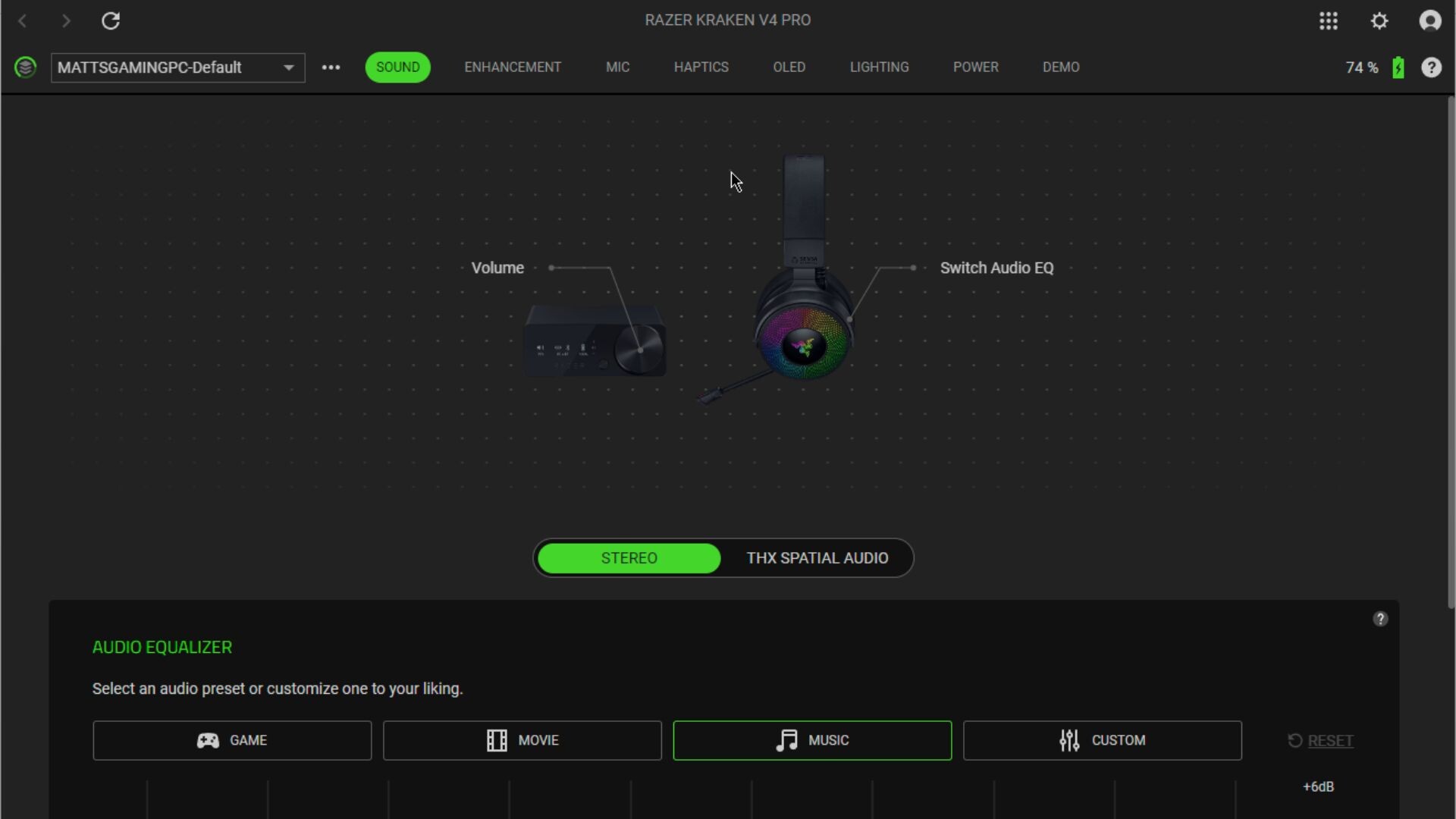
Task: Click the 74 % battery percentage
Action: click(1362, 67)
